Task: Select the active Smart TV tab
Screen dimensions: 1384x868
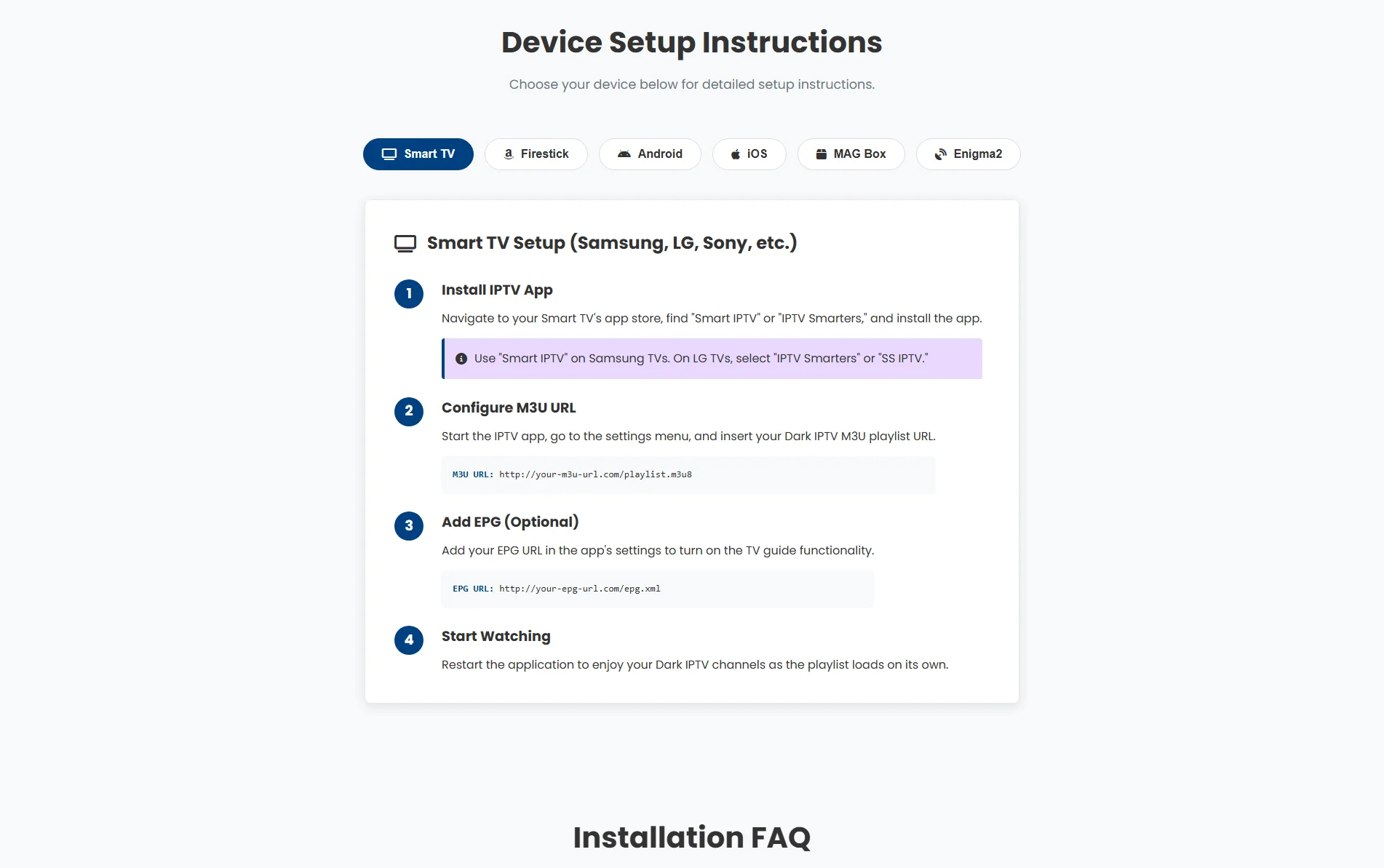Action: pyautogui.click(x=418, y=154)
